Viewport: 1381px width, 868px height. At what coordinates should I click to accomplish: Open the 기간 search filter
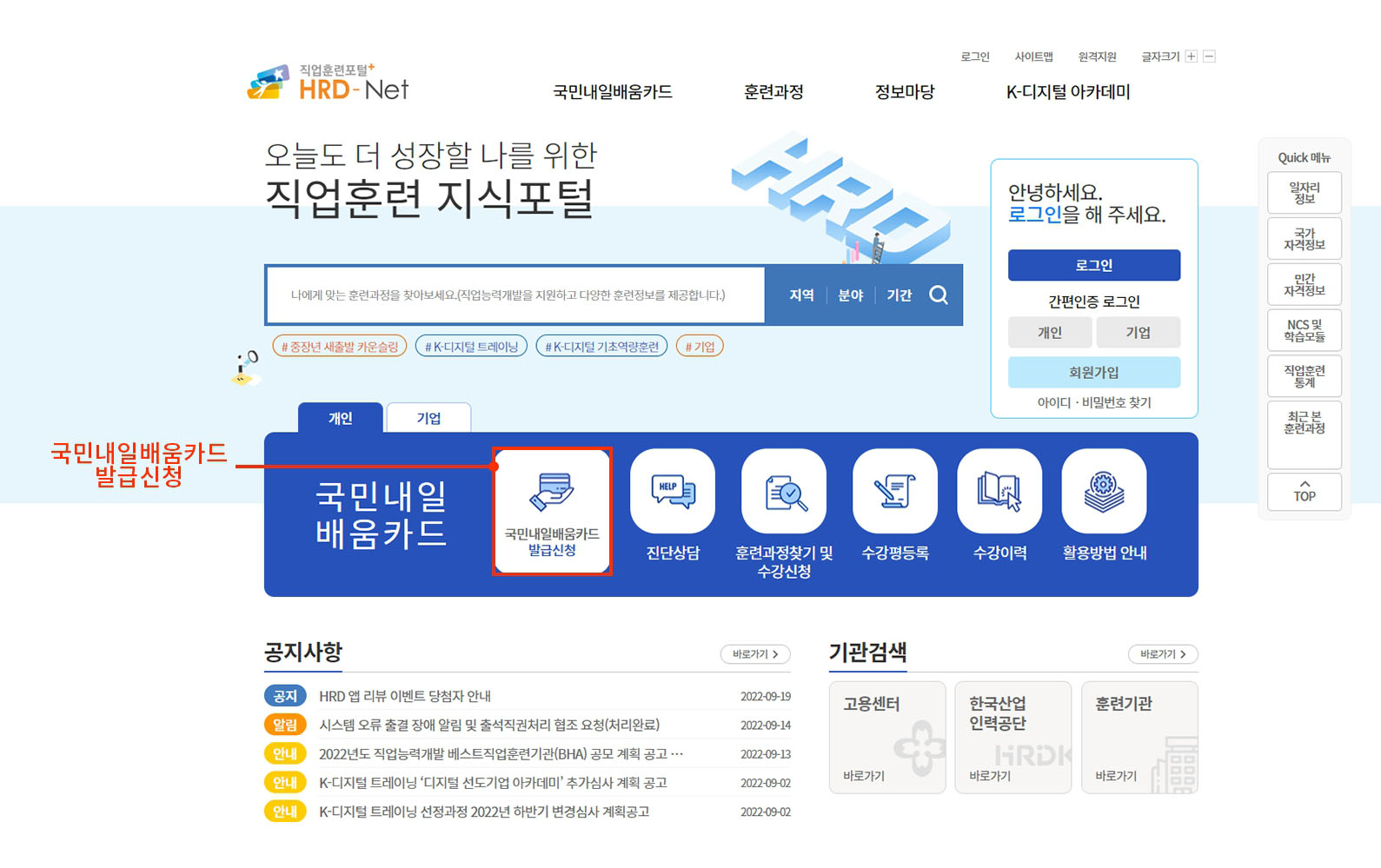click(x=899, y=295)
